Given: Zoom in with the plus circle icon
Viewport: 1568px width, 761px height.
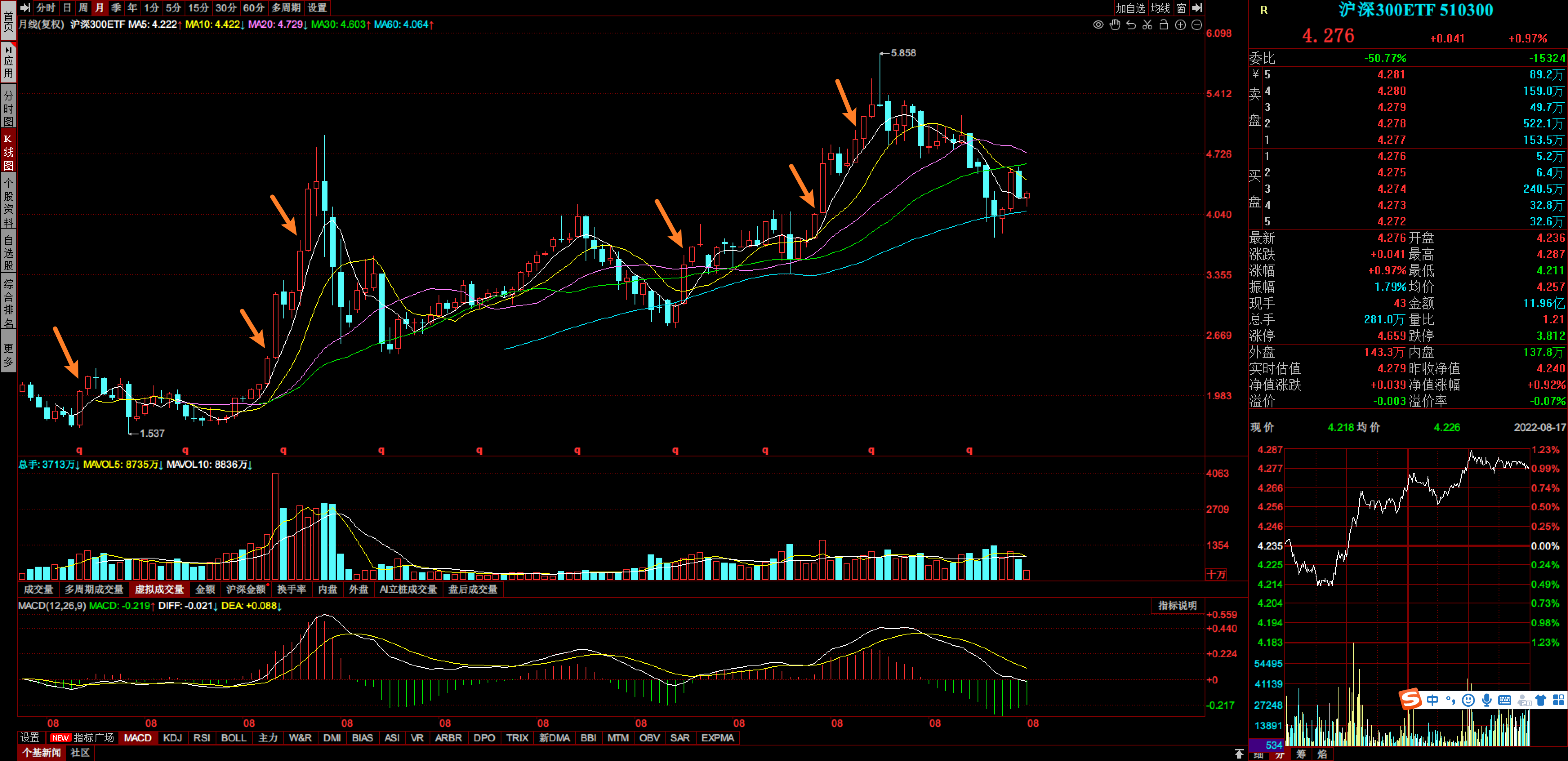Looking at the screenshot, I should [1180, 25].
